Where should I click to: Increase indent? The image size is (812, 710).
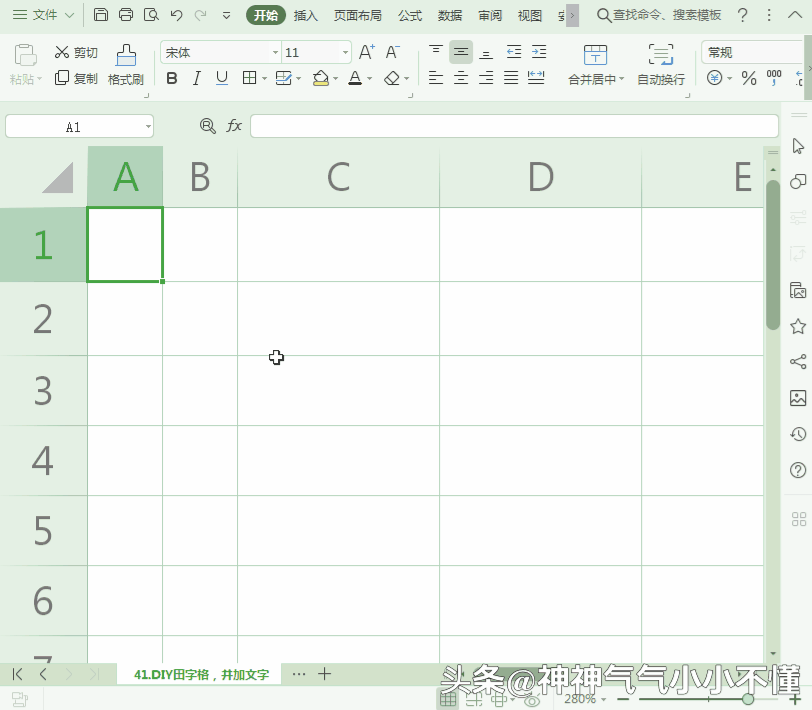pos(539,52)
